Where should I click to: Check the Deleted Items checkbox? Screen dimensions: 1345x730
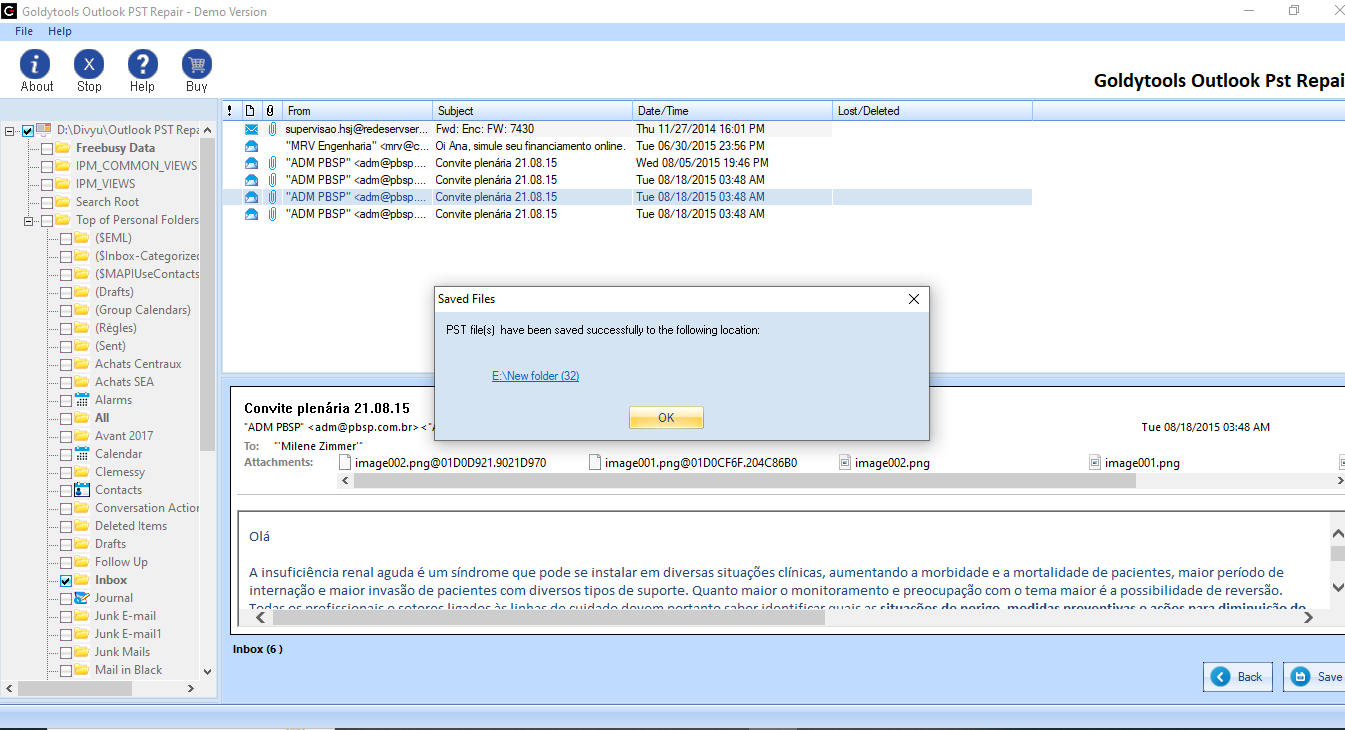66,526
